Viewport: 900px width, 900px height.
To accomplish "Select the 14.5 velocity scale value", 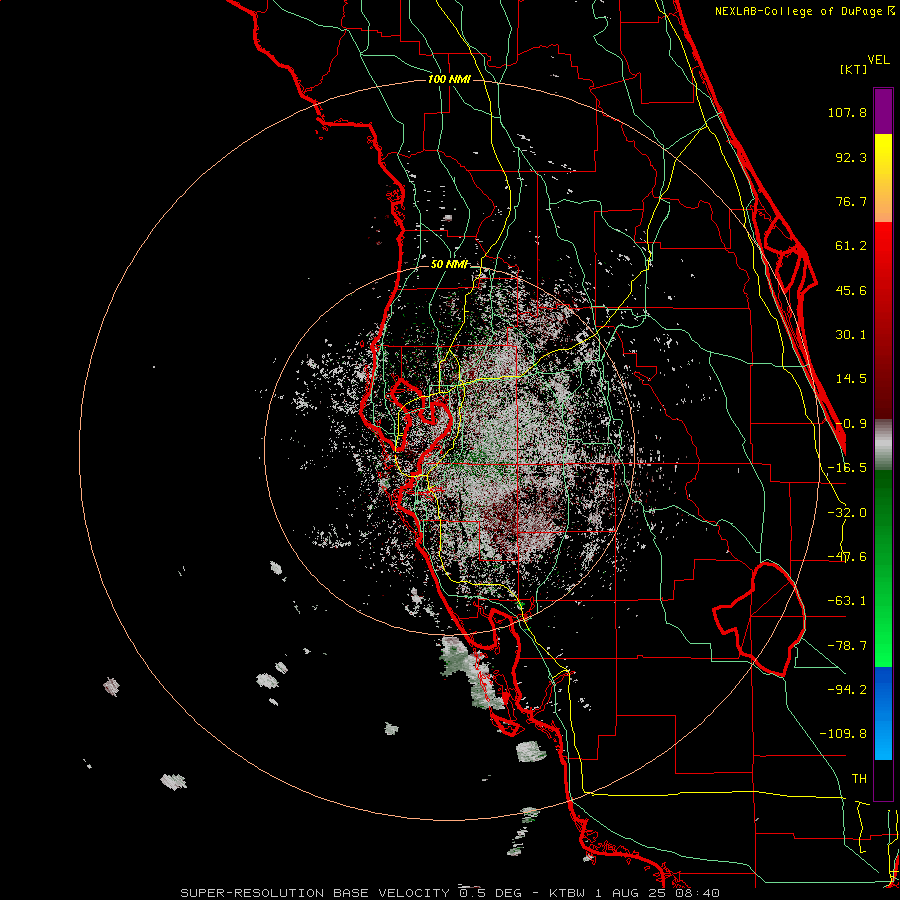I will coord(851,379).
